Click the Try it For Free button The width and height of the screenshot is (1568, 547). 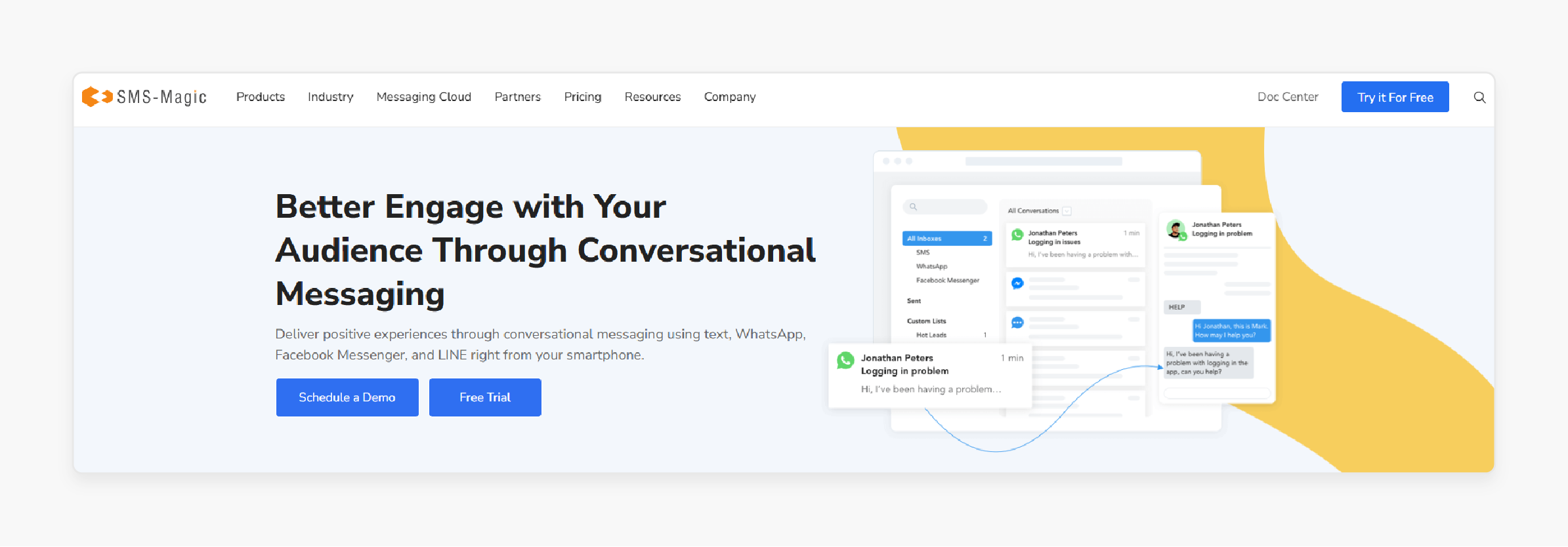point(1395,97)
